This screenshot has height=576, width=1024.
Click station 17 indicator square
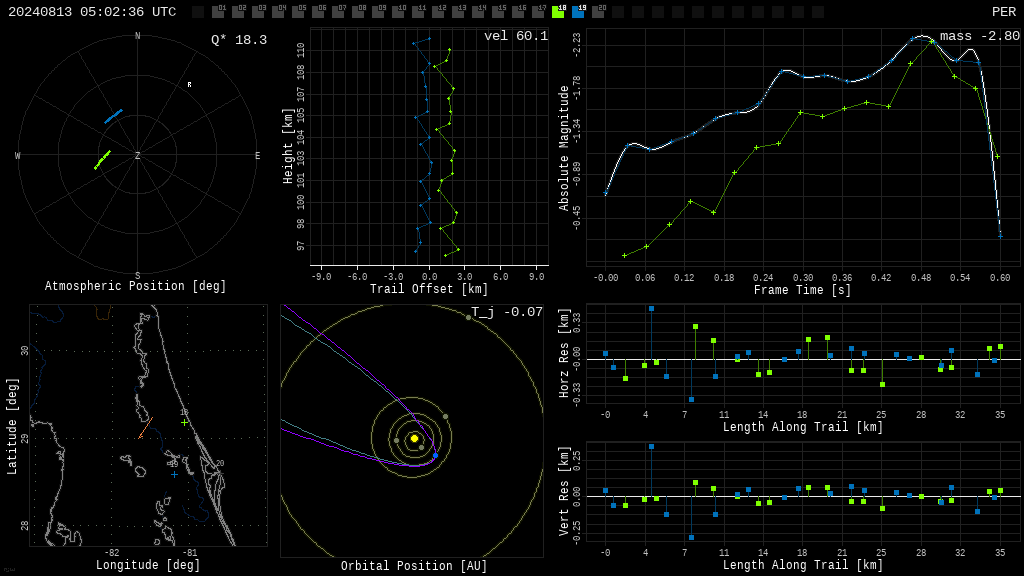point(538,12)
